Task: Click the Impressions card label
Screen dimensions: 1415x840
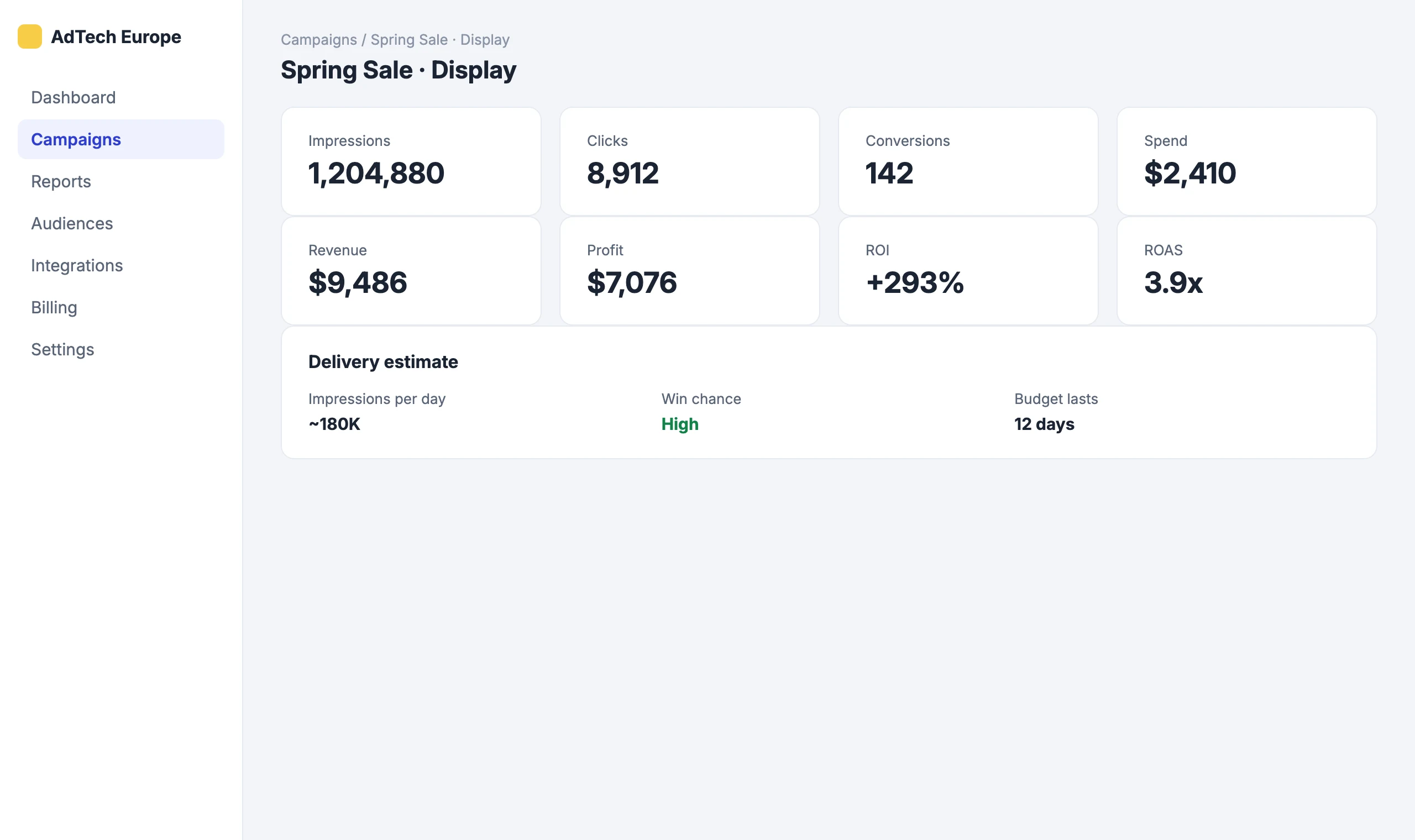Action: coord(349,140)
